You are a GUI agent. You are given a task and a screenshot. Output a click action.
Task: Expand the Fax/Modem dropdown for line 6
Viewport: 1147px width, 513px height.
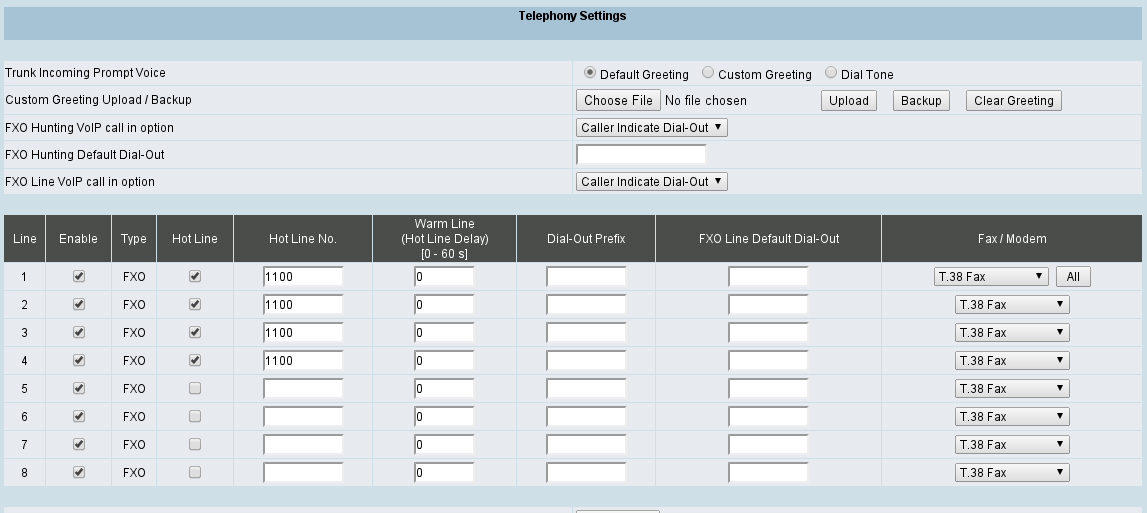click(1012, 417)
